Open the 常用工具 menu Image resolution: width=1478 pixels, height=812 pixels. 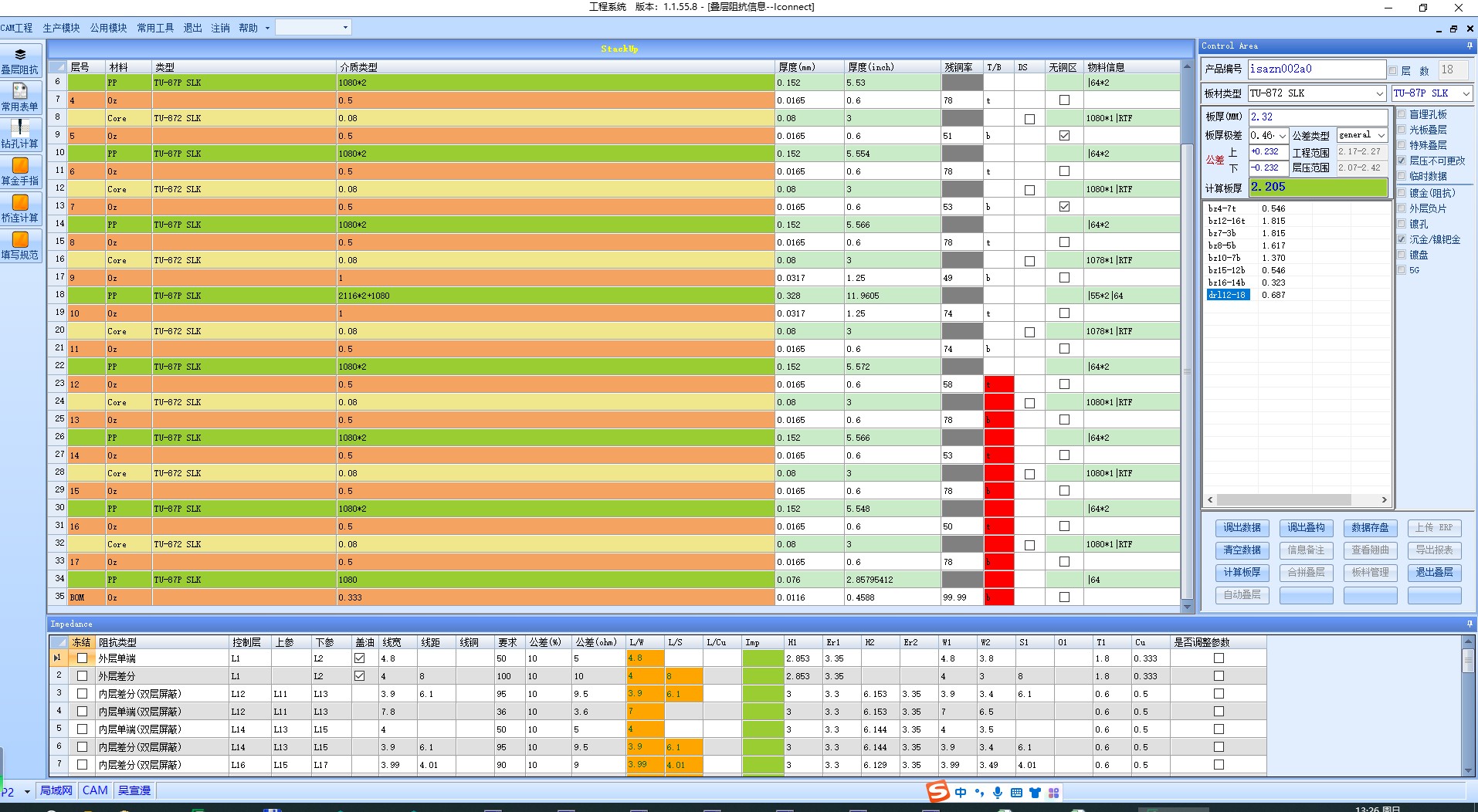coord(155,28)
